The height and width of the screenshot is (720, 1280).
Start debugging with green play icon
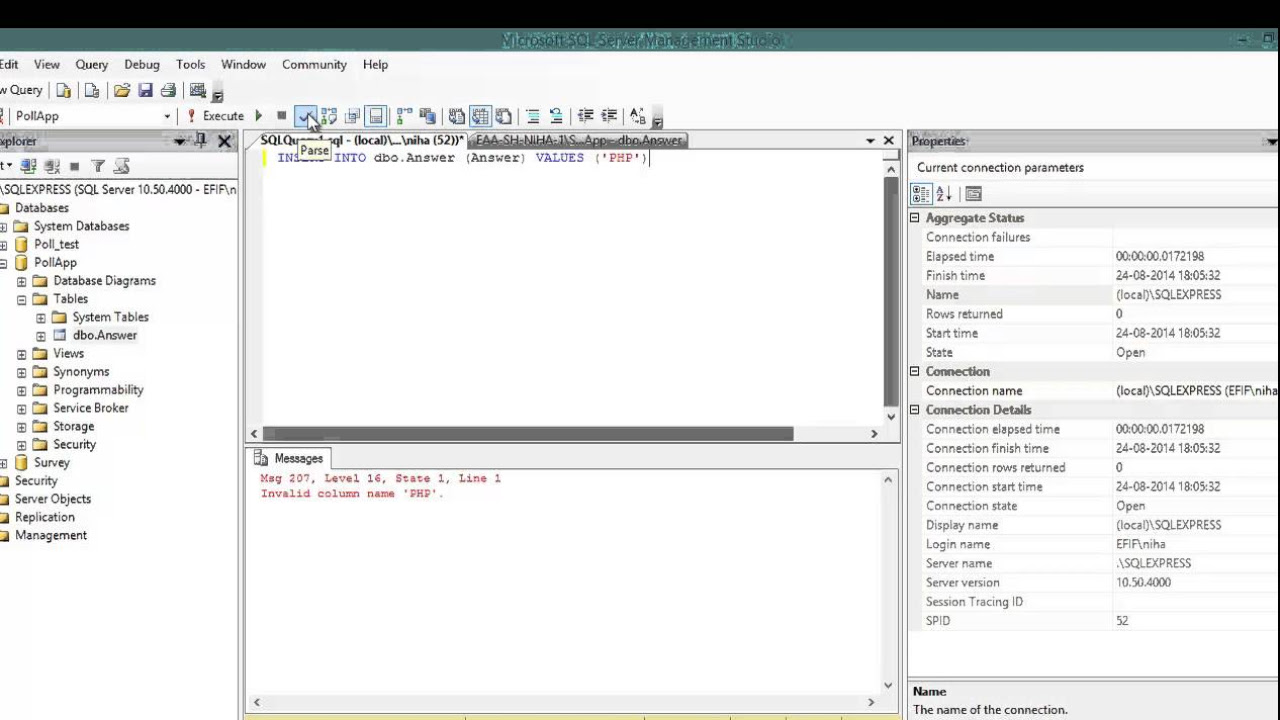click(x=259, y=116)
